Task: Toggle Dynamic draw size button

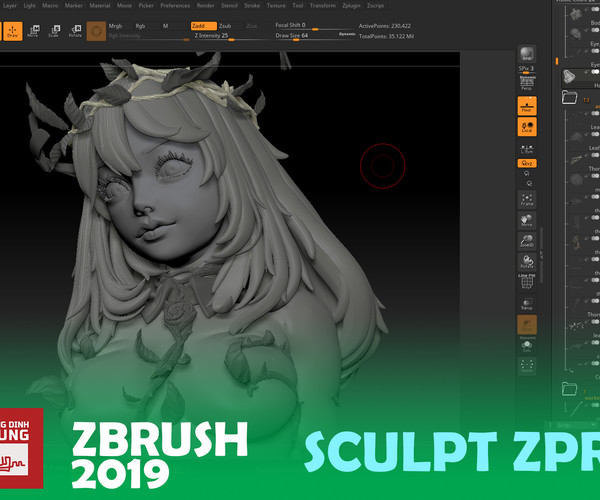Action: 347,34
